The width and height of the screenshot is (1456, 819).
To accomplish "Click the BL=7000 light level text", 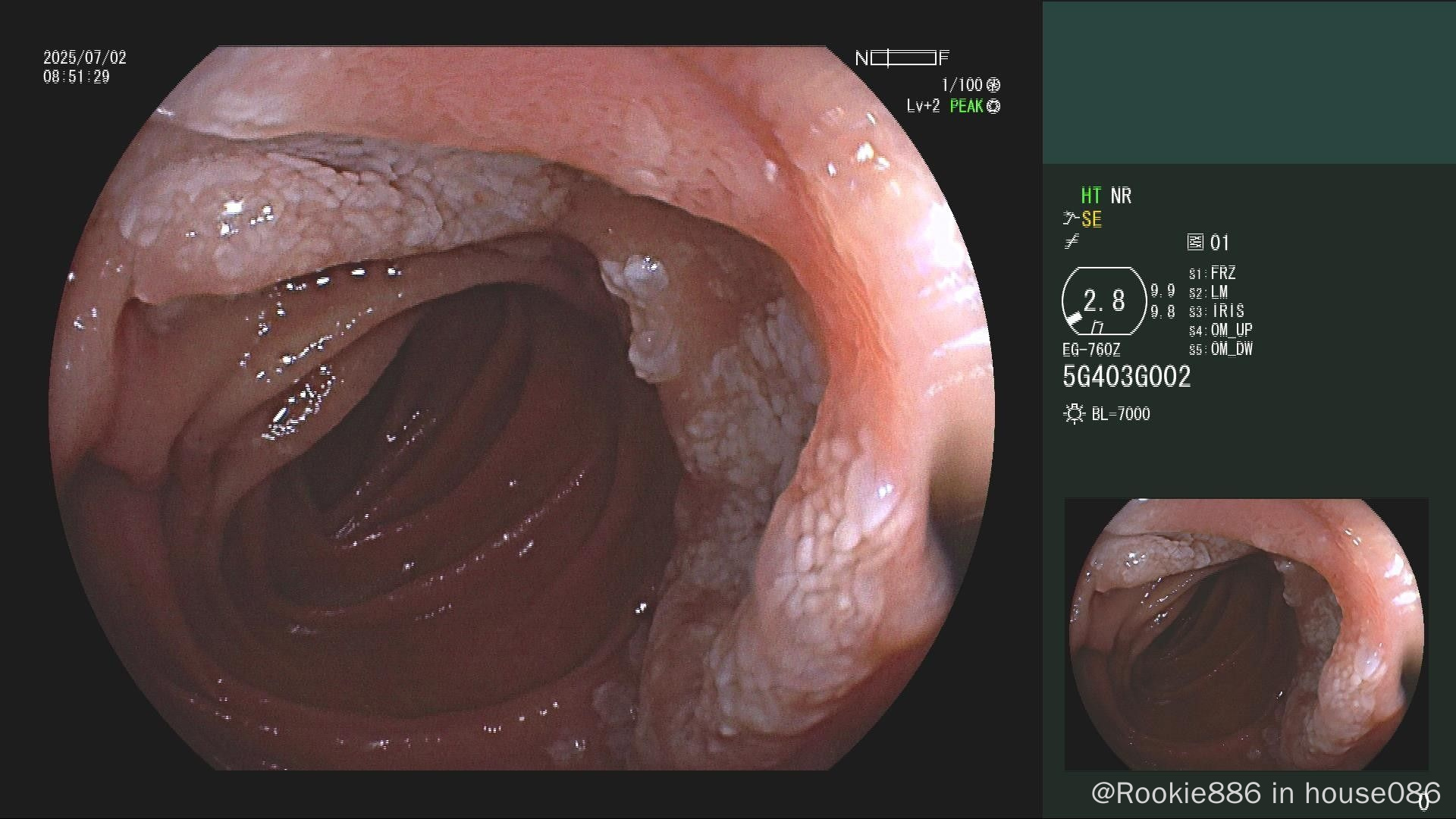I will click(1121, 413).
